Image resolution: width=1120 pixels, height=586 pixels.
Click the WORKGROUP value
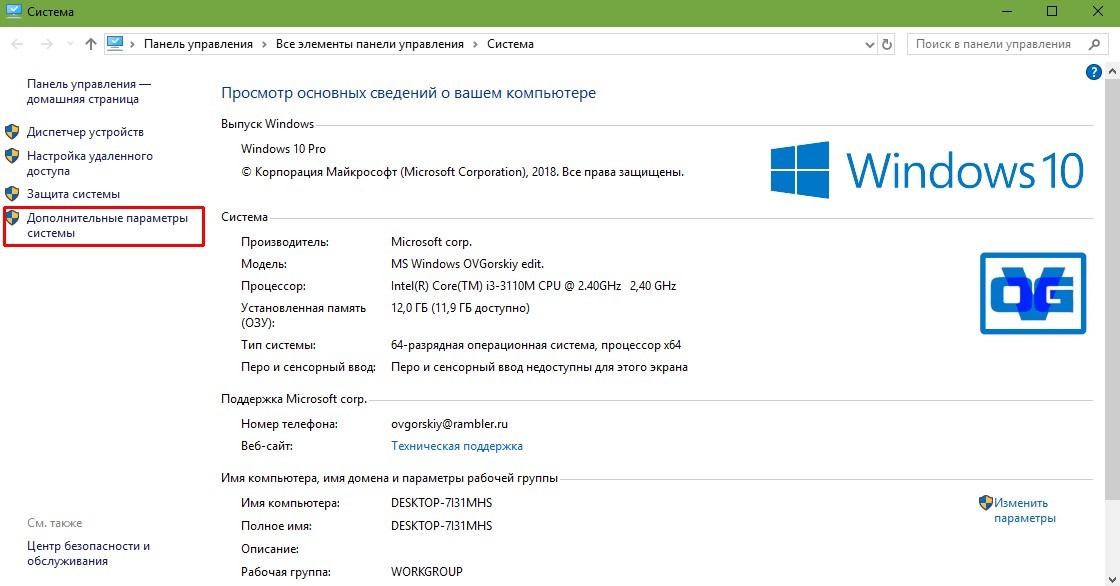click(426, 572)
